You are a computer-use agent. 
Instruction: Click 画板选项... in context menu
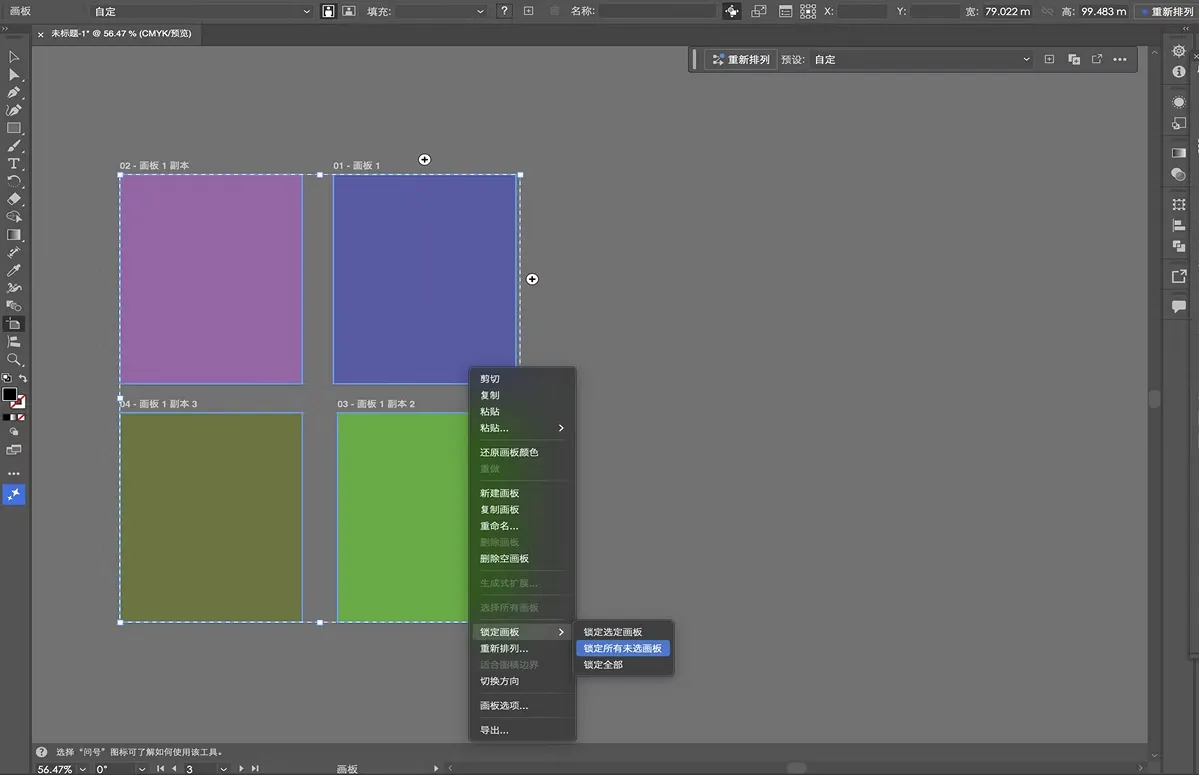(x=504, y=706)
